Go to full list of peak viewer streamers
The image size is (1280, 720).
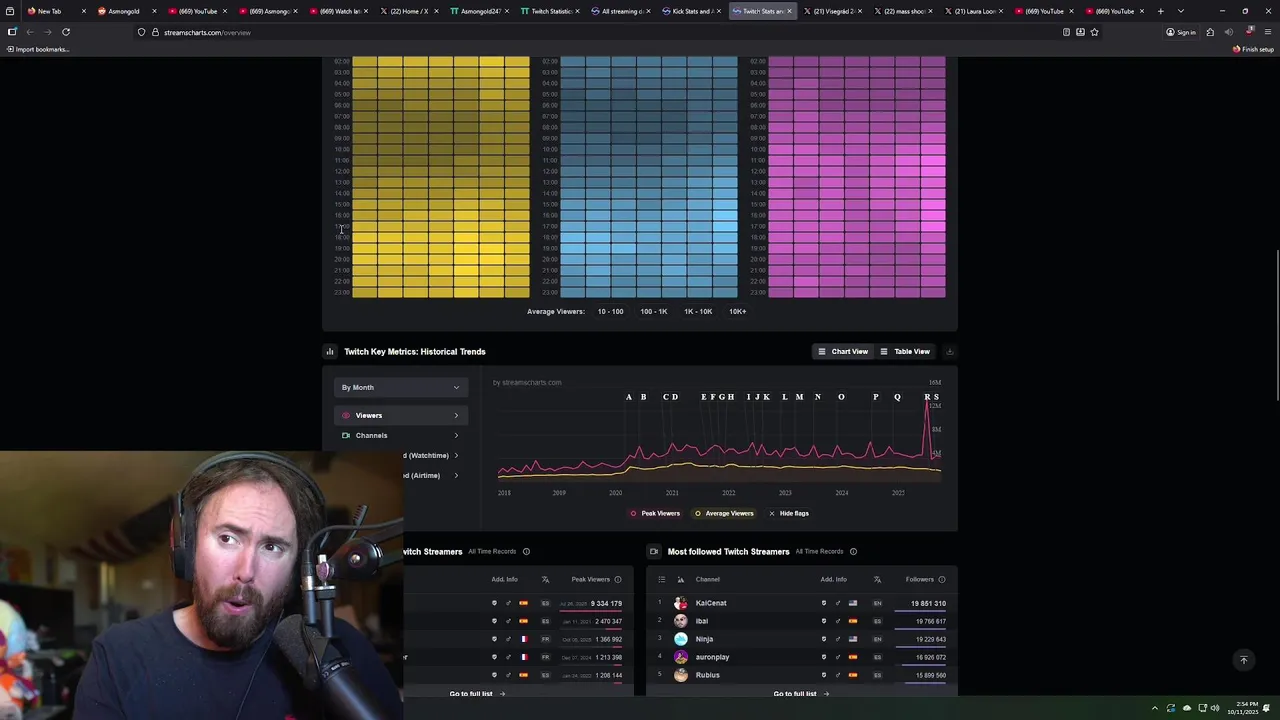[477, 694]
